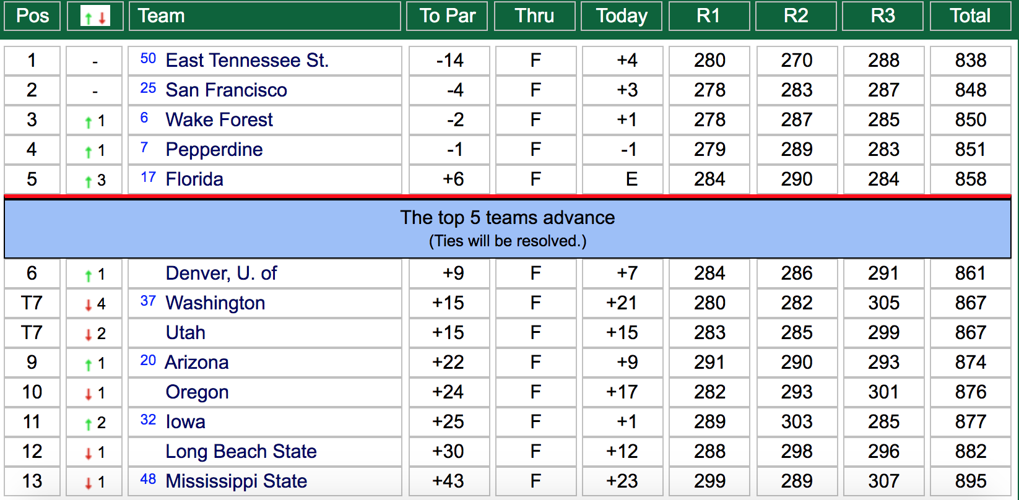
Task: Open the Long Beach State team link
Action: [241, 452]
